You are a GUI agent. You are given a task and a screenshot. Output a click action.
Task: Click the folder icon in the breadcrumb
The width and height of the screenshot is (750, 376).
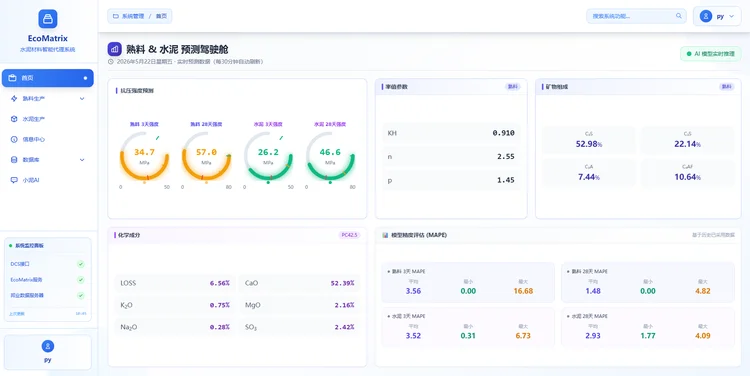115,16
